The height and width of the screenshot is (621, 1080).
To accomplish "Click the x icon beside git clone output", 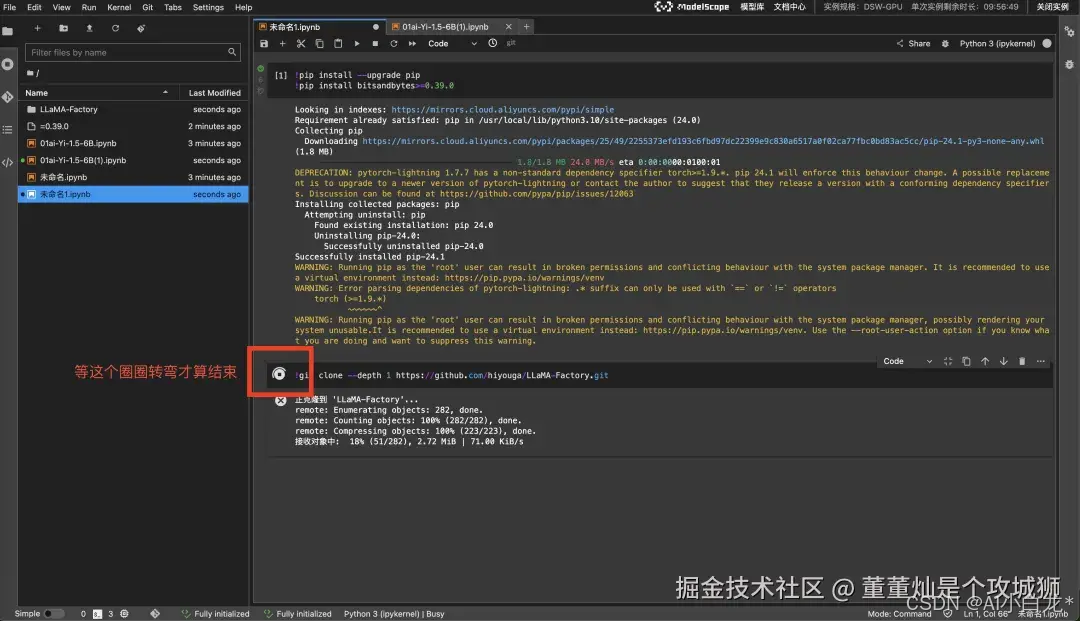I will pos(280,401).
